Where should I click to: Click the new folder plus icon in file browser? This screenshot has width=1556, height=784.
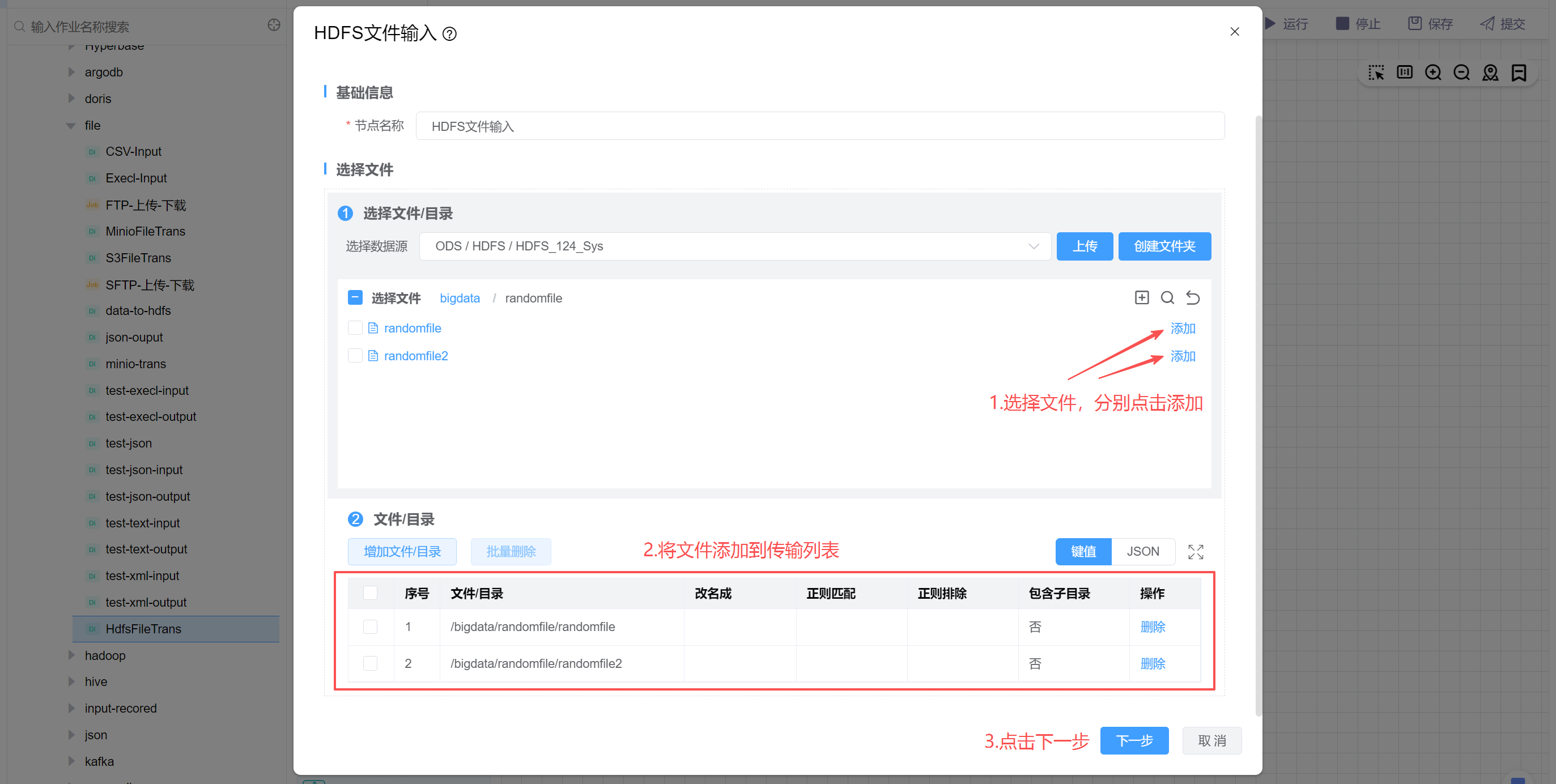1142,298
